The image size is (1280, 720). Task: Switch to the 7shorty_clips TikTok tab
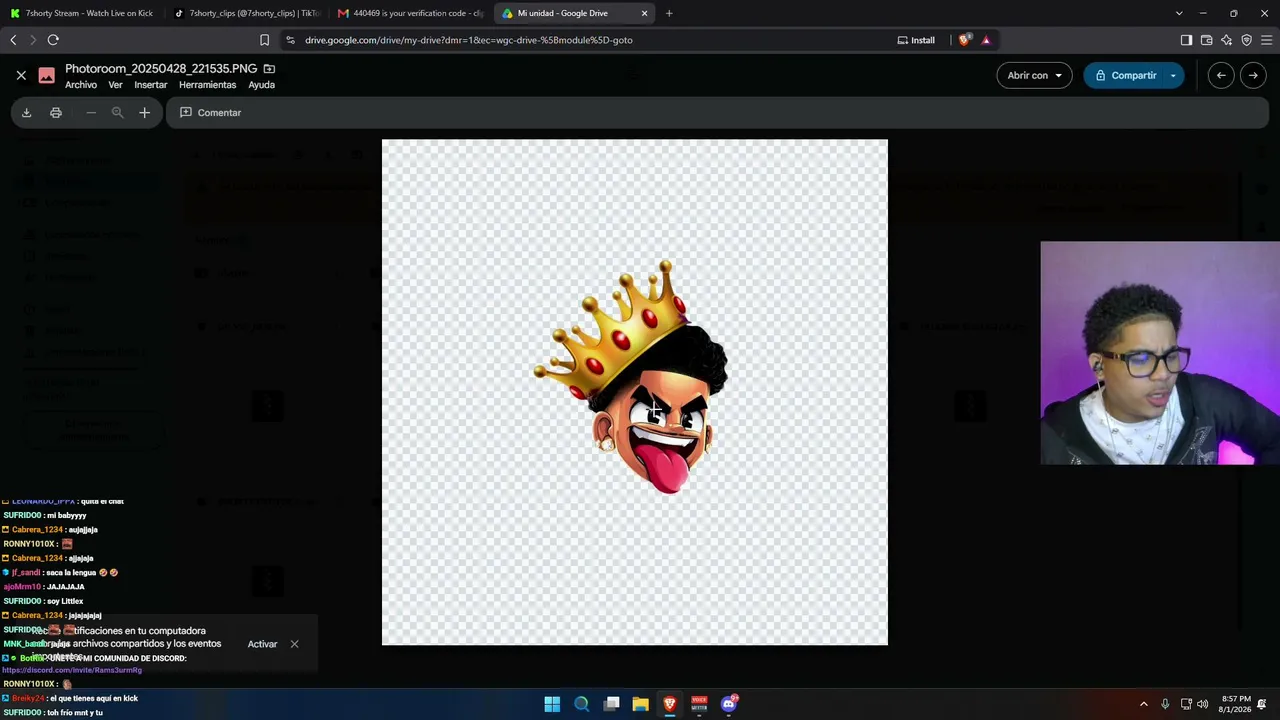point(246,13)
